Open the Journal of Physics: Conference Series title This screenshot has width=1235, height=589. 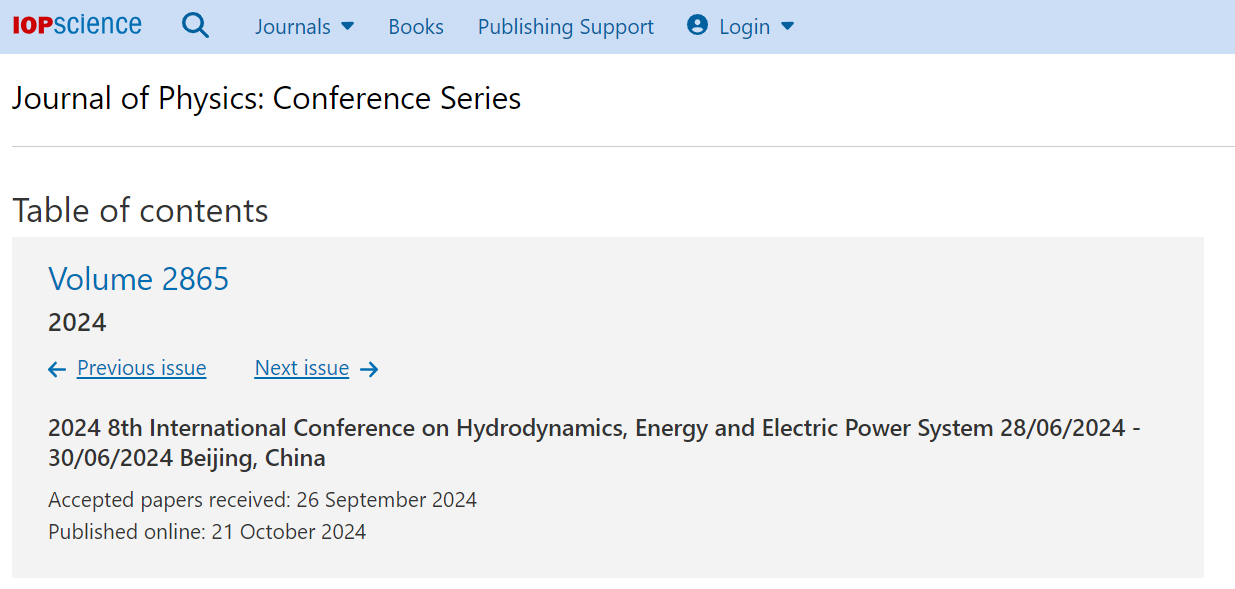[266, 98]
